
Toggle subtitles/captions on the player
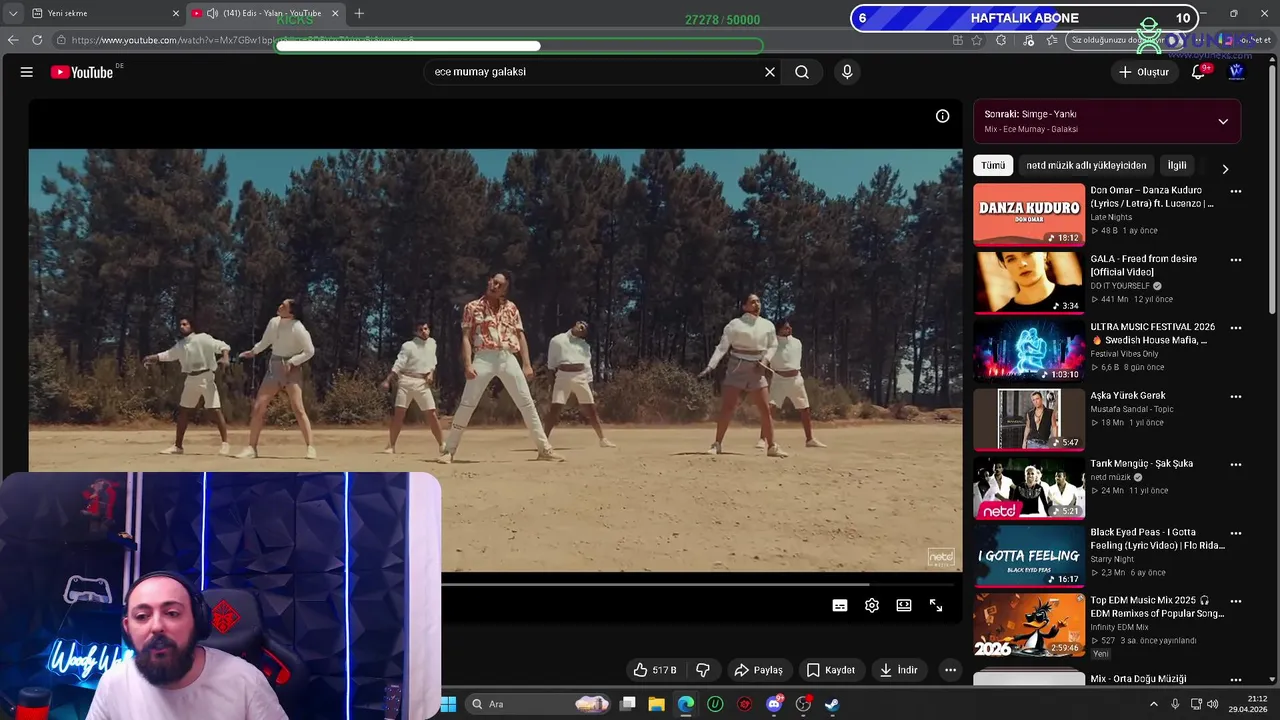pyautogui.click(x=840, y=605)
